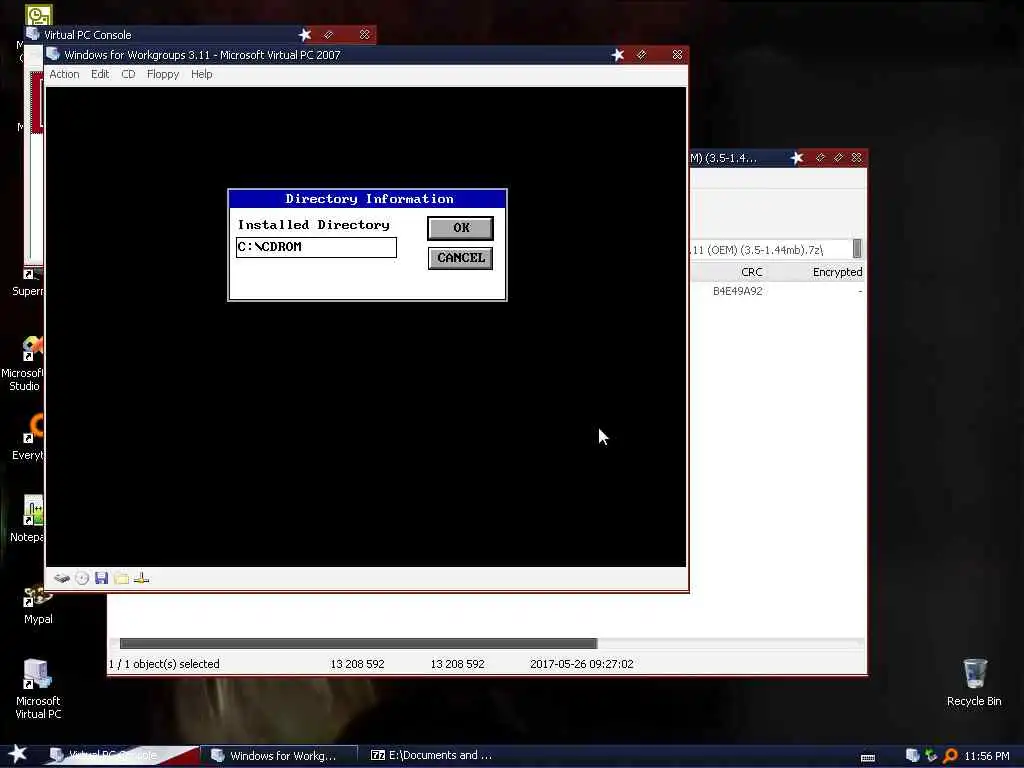Click the Virtual PC Console title bar icon
This screenshot has width=1024, height=768.
(x=33, y=34)
